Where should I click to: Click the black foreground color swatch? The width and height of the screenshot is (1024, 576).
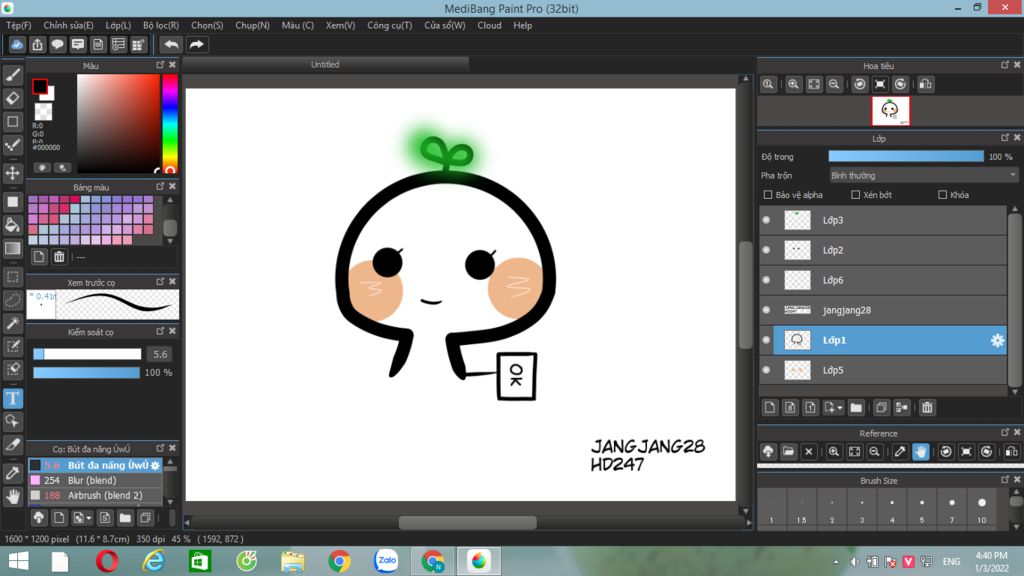[40, 86]
